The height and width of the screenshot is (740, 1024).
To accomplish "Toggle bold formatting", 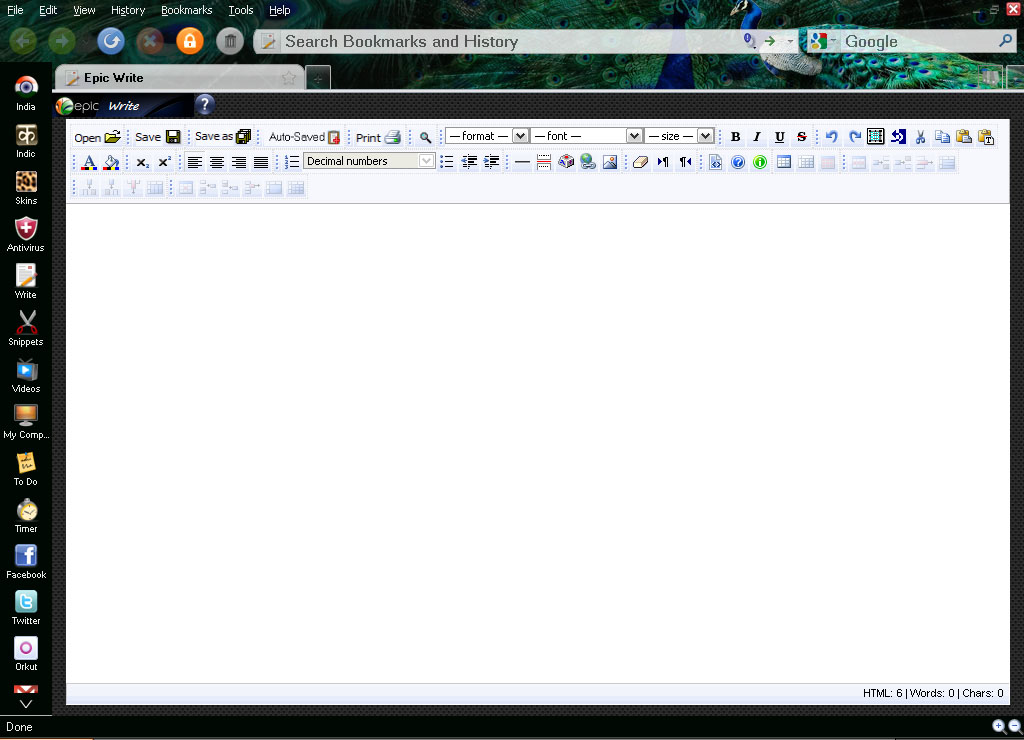I will 735,136.
